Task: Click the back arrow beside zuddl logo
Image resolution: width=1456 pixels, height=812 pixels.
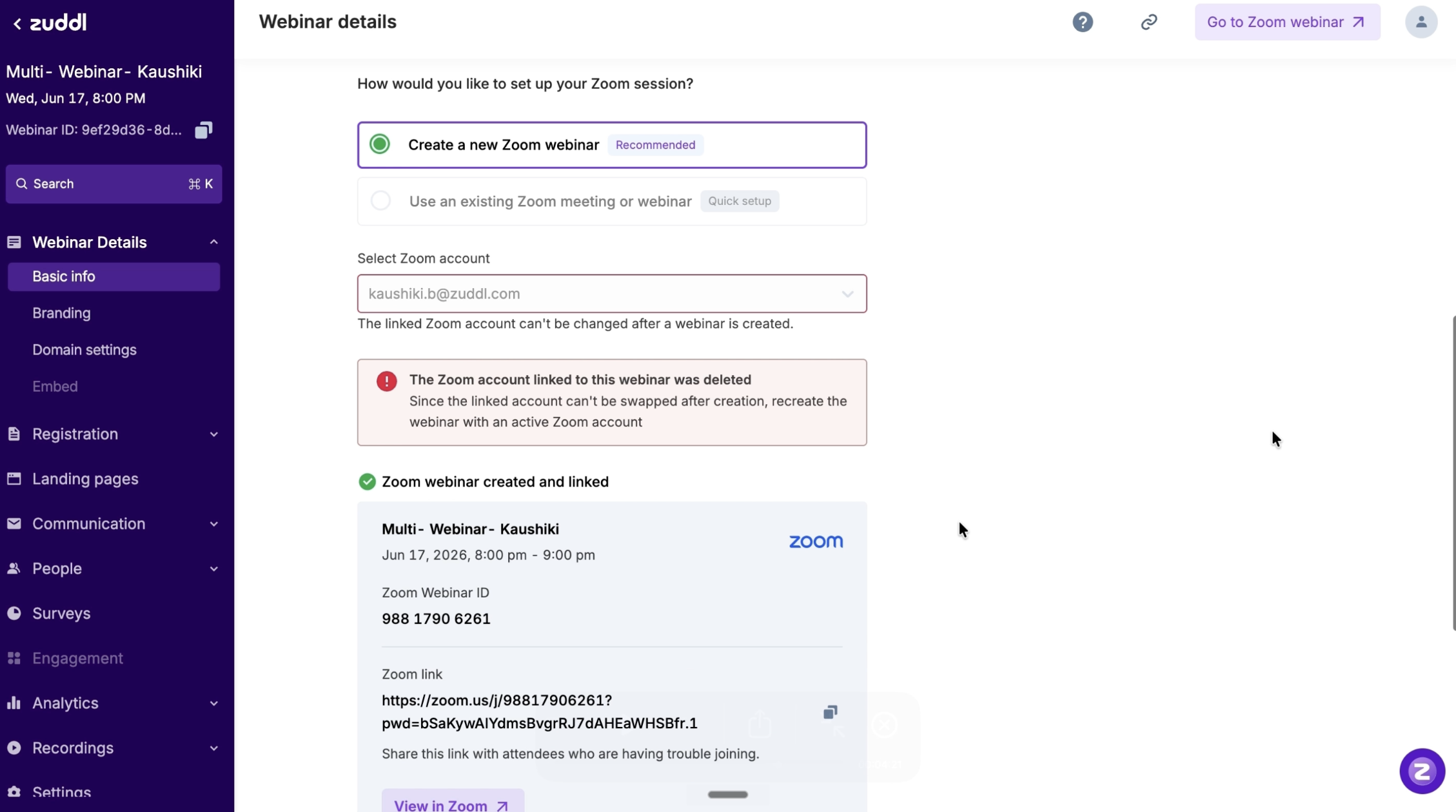Action: [17, 23]
